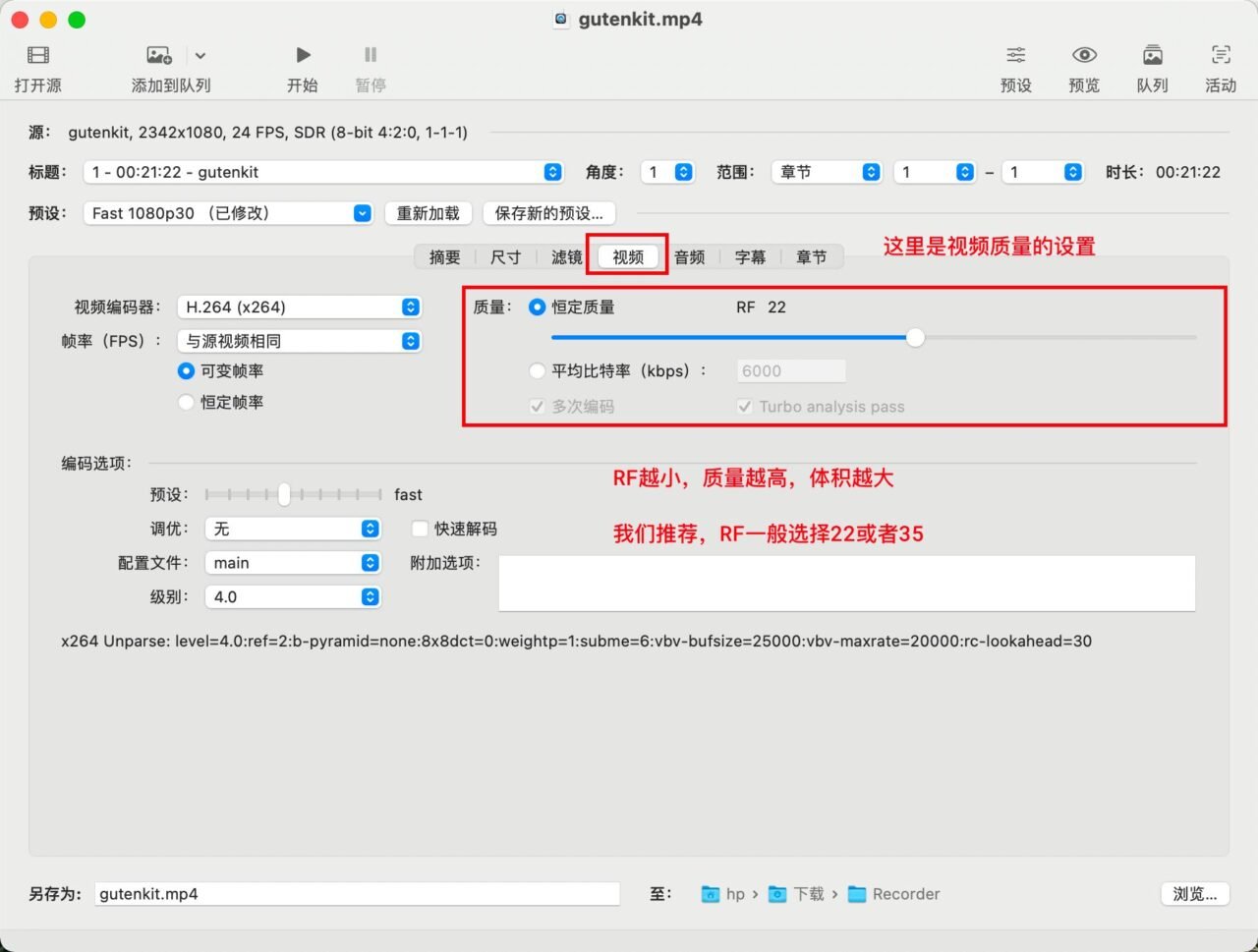Click the RF constant quality slider handle
This screenshot has width=1258, height=952.
point(915,338)
